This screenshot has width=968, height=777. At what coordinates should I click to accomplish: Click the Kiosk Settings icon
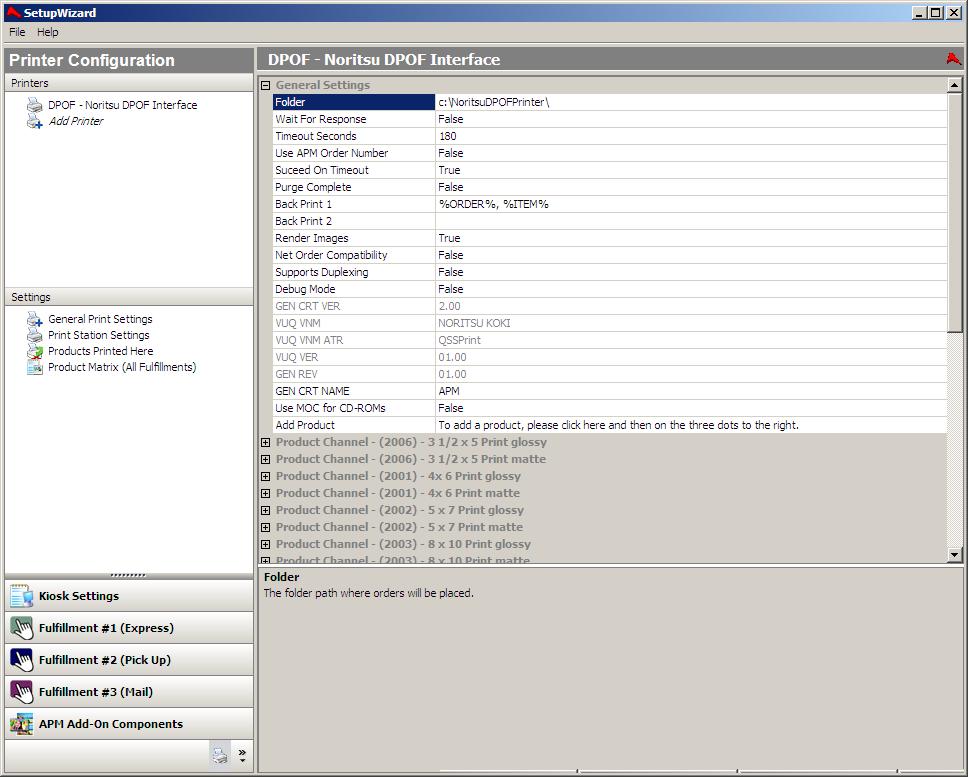click(x=22, y=596)
